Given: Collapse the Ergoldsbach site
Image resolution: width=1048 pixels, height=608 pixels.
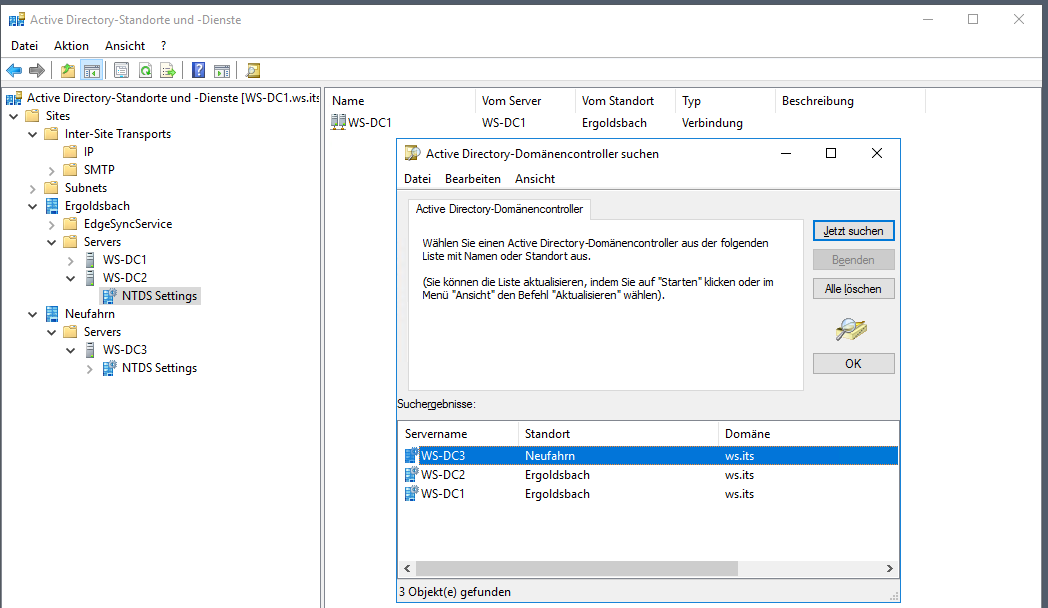Looking at the screenshot, I should pos(32,206).
